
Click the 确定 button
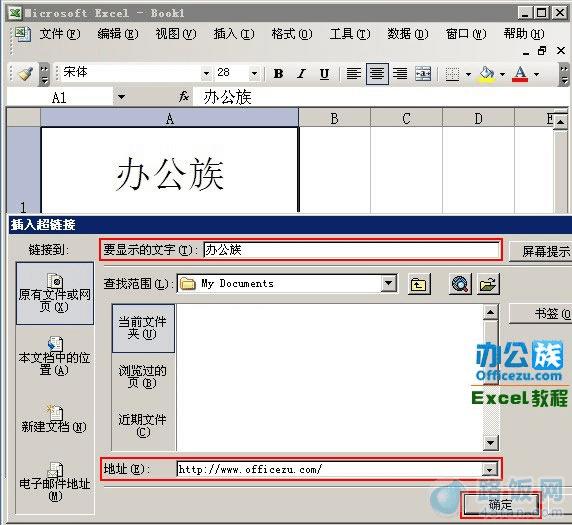click(x=500, y=505)
